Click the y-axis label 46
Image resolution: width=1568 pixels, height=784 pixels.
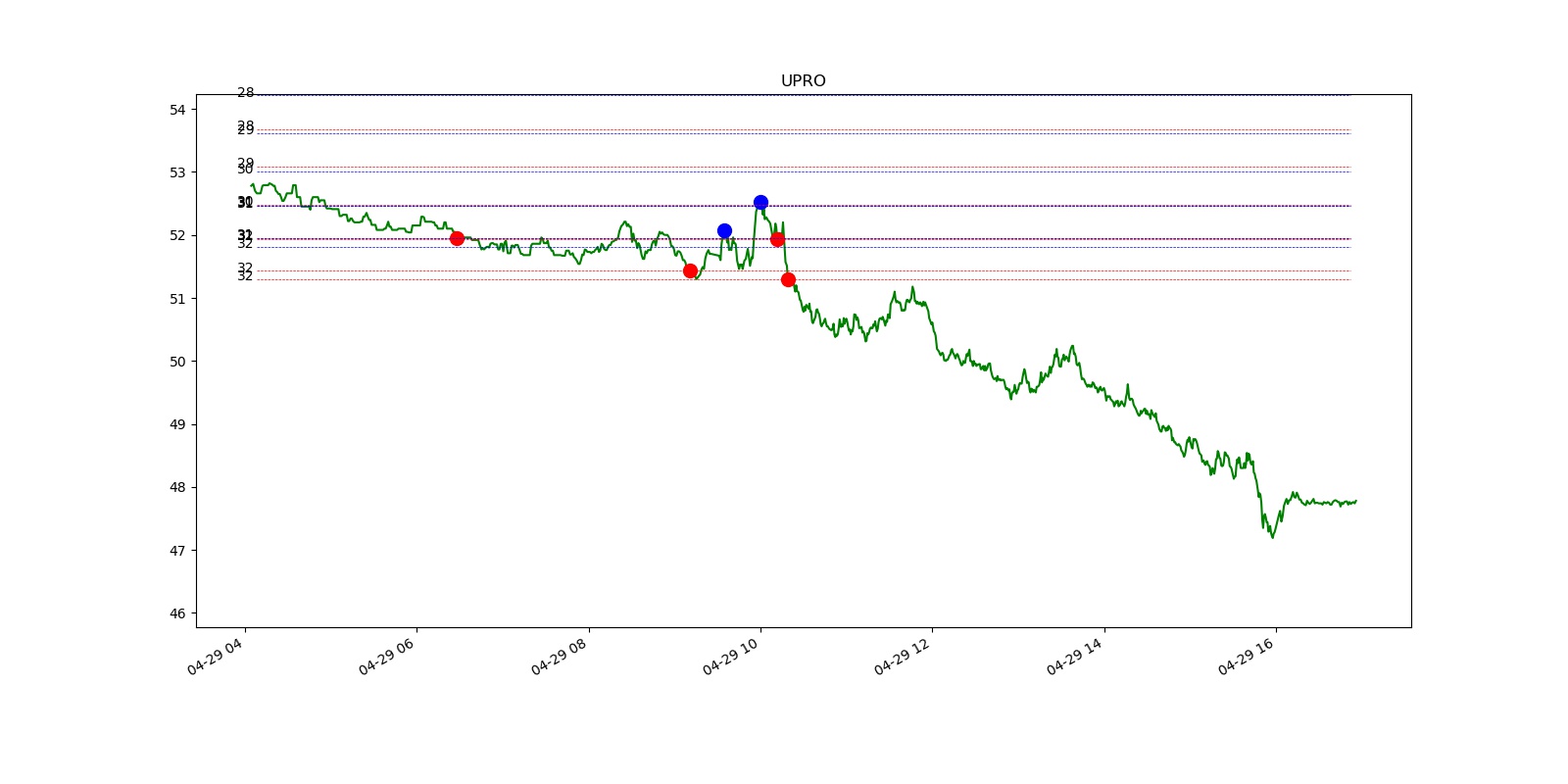[x=177, y=613]
